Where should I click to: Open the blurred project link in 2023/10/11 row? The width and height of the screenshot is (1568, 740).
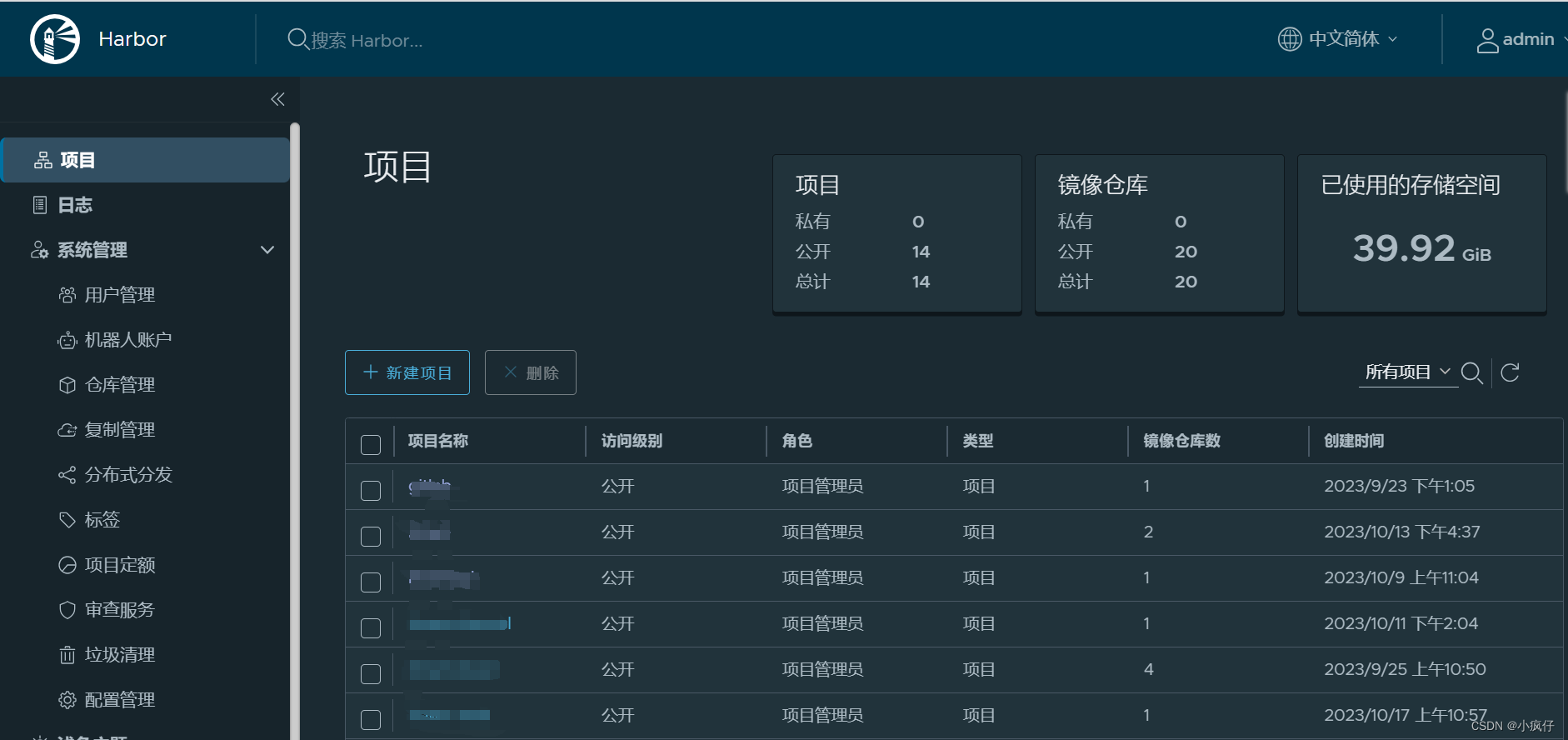pos(460,623)
